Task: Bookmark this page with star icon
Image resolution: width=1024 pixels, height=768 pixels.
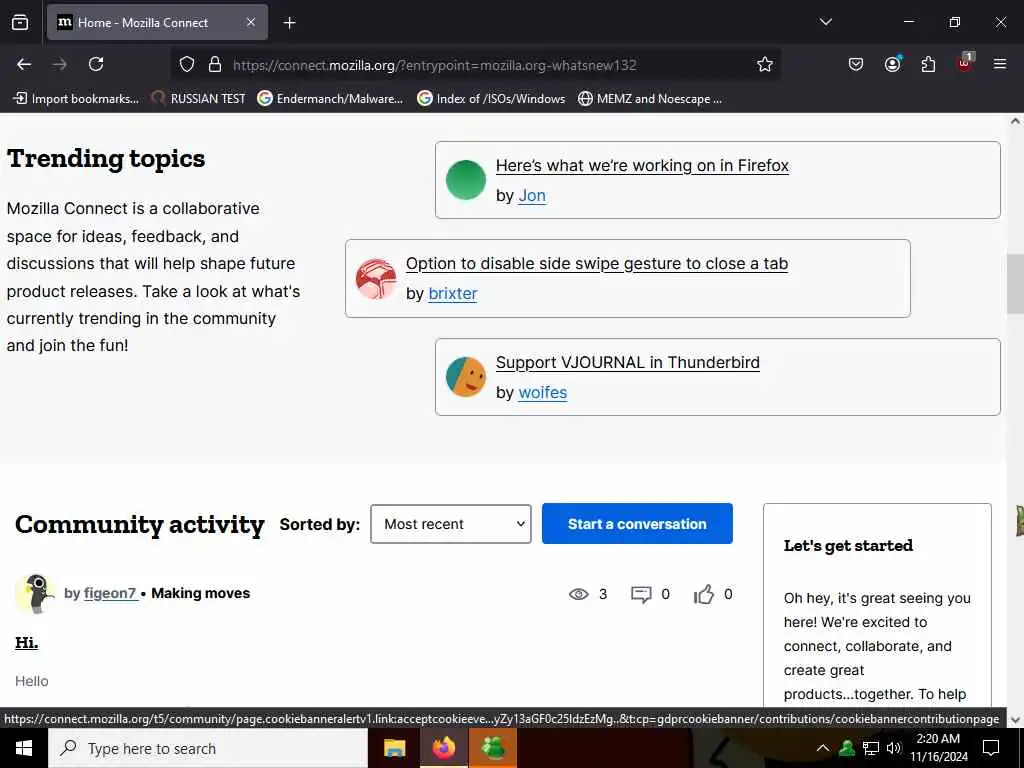Action: point(765,64)
